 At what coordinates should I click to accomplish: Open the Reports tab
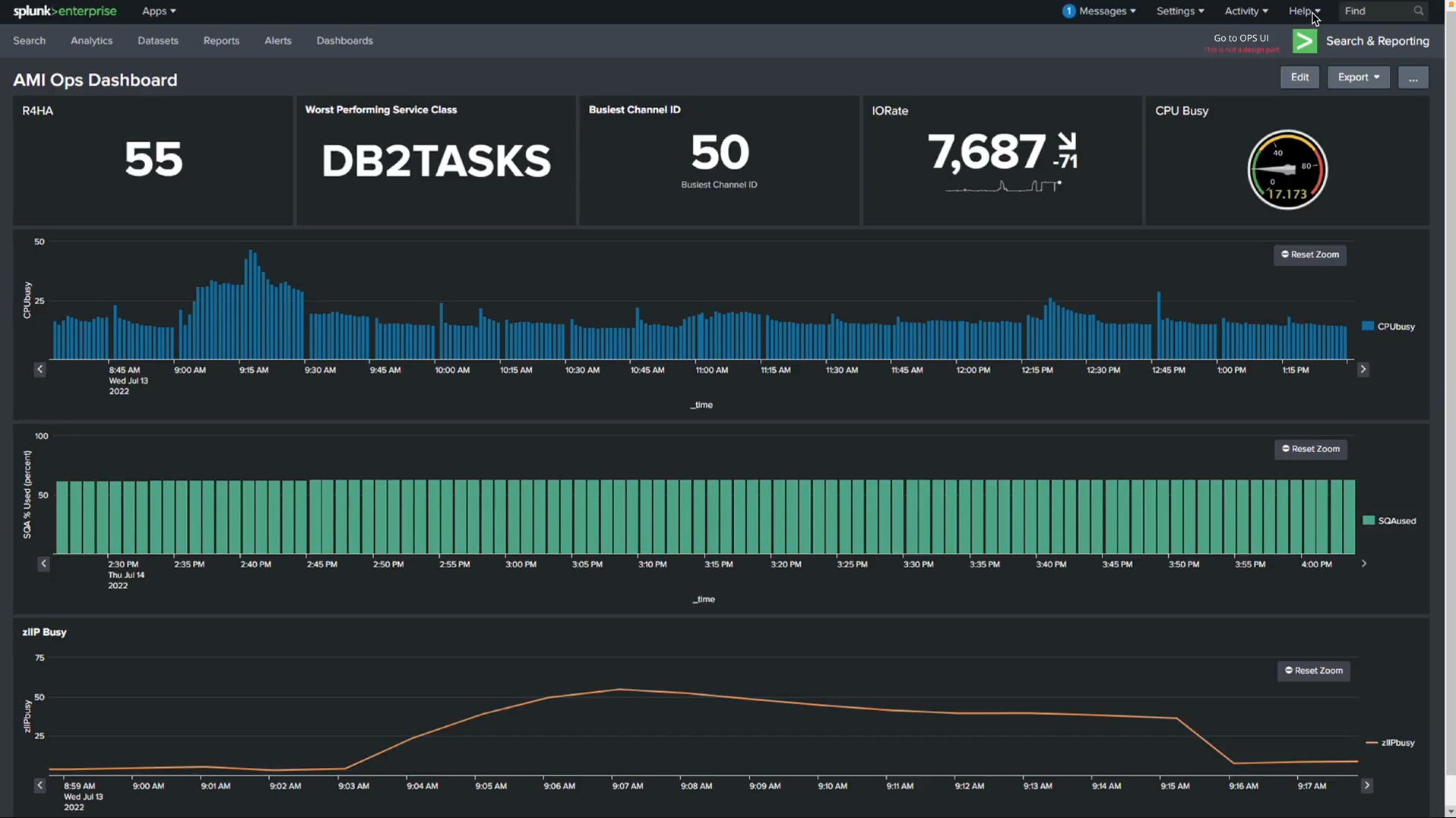[221, 41]
